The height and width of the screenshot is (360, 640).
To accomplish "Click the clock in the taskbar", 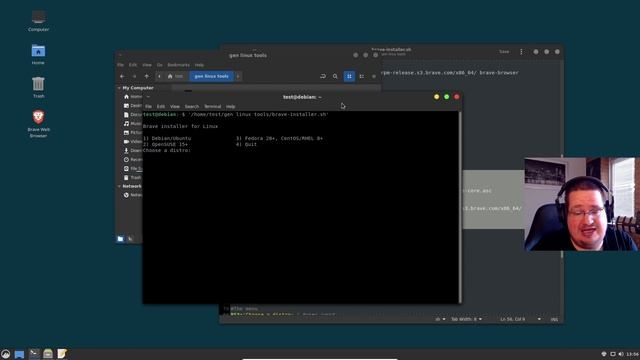I will tap(633, 354).
